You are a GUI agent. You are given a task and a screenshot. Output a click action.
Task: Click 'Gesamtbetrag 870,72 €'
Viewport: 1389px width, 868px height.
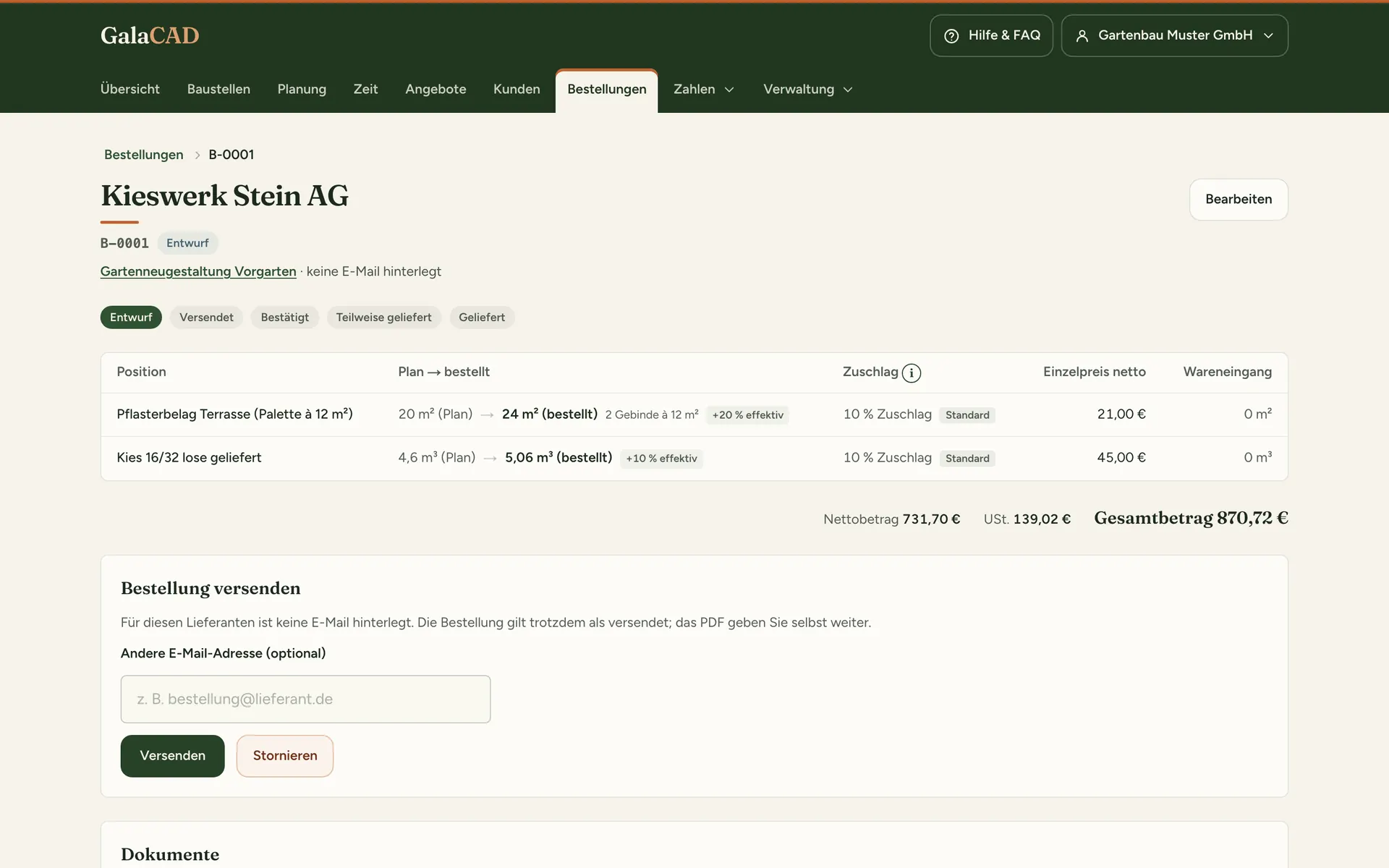(x=1191, y=518)
